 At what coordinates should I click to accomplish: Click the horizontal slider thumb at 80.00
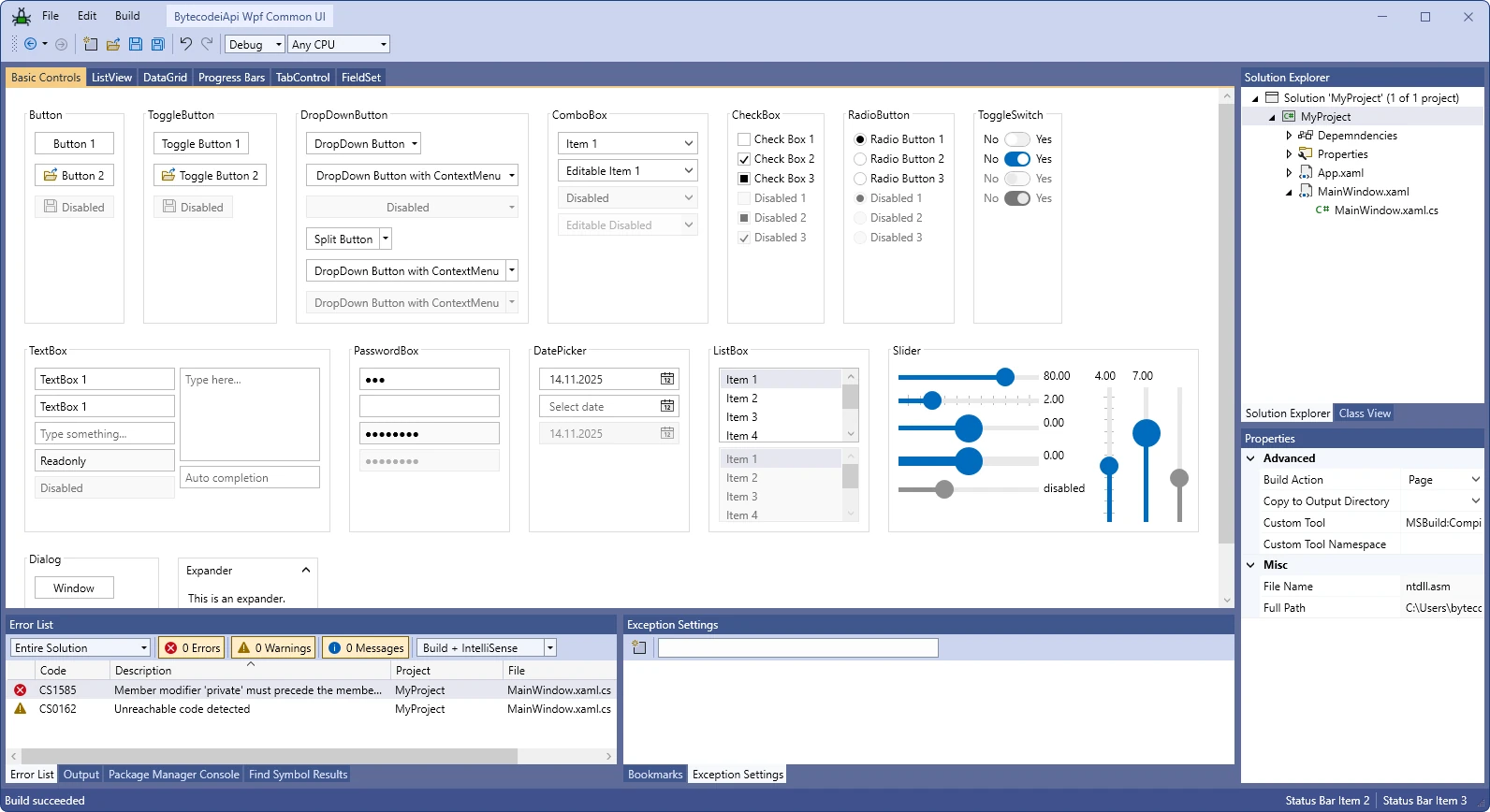point(1005,377)
